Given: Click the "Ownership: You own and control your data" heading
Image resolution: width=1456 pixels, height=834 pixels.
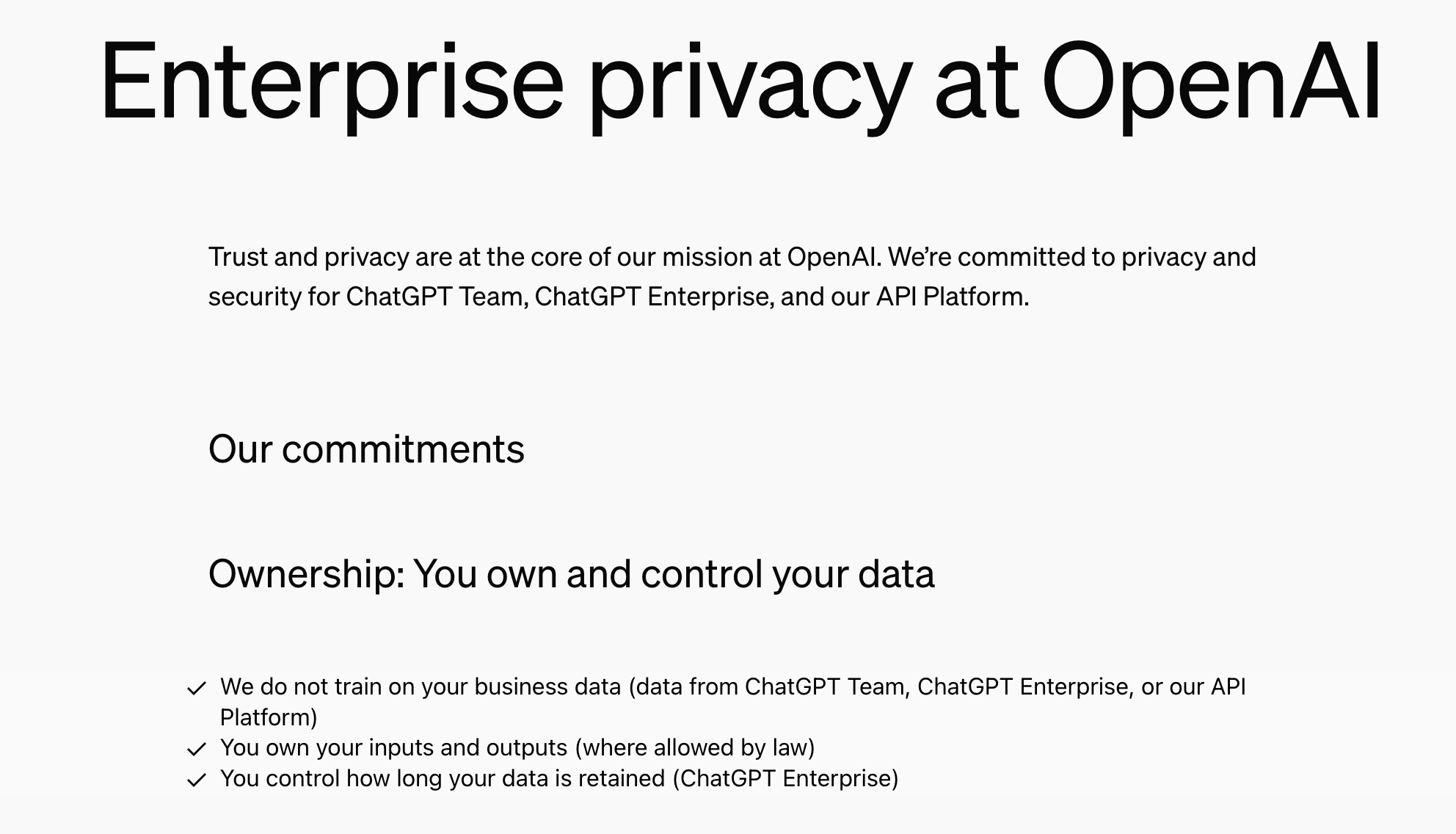Looking at the screenshot, I should tap(572, 574).
